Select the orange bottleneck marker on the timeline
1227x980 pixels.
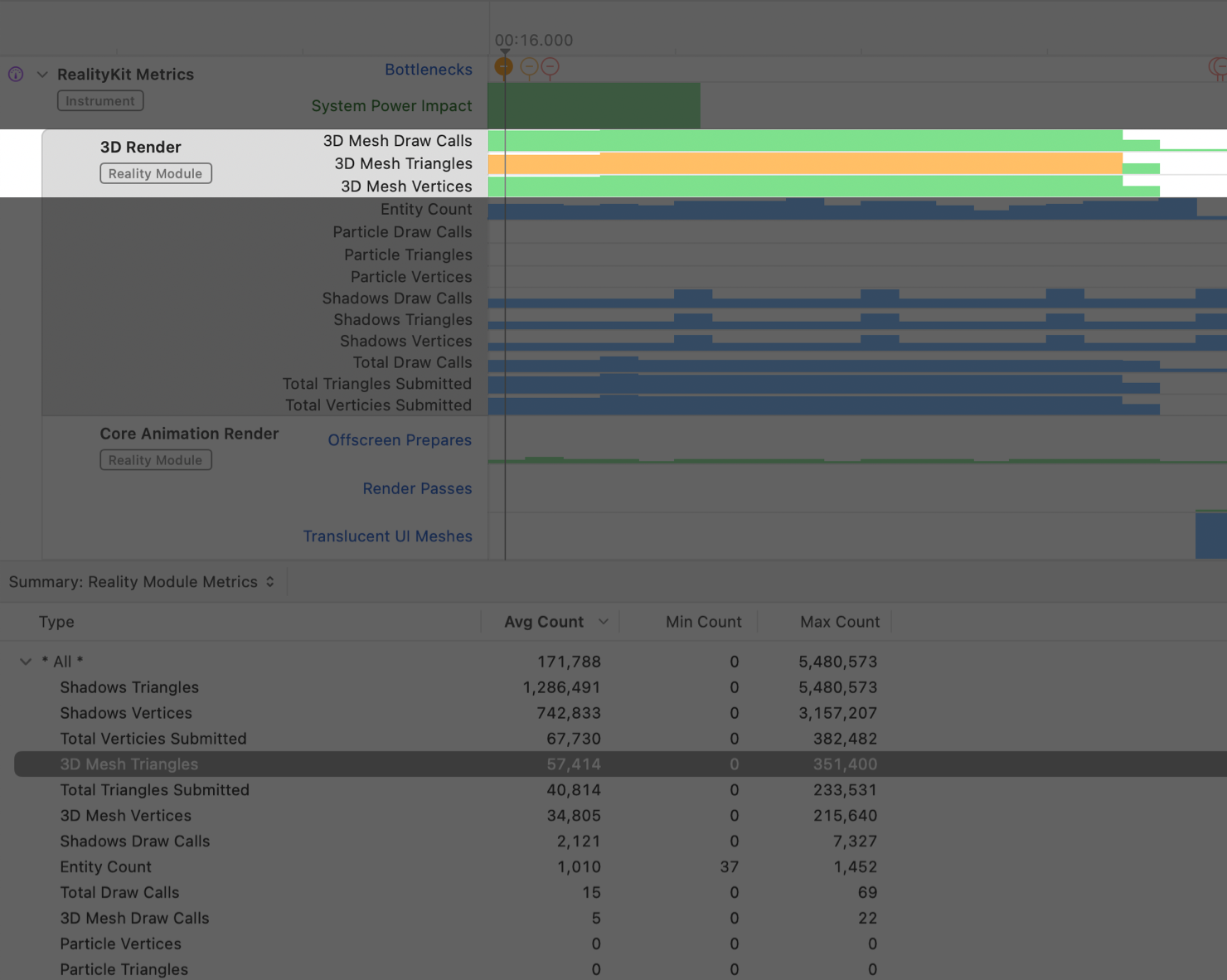pos(503,66)
